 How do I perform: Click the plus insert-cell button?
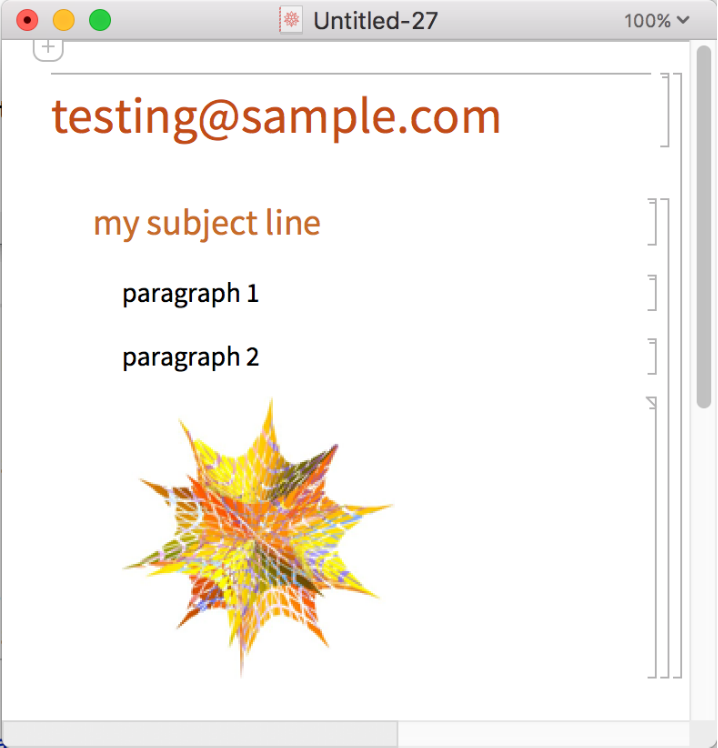(48, 48)
